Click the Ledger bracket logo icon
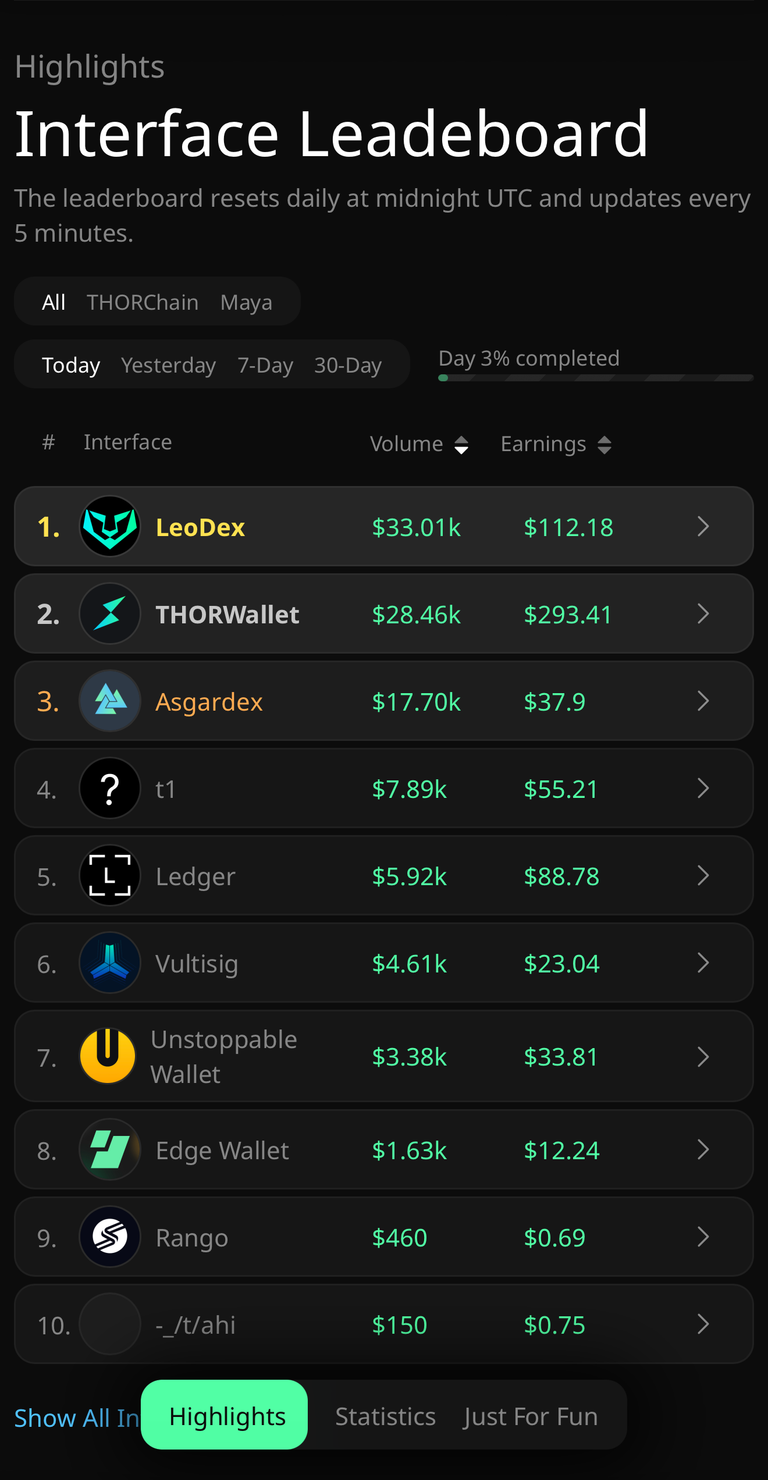 point(110,876)
